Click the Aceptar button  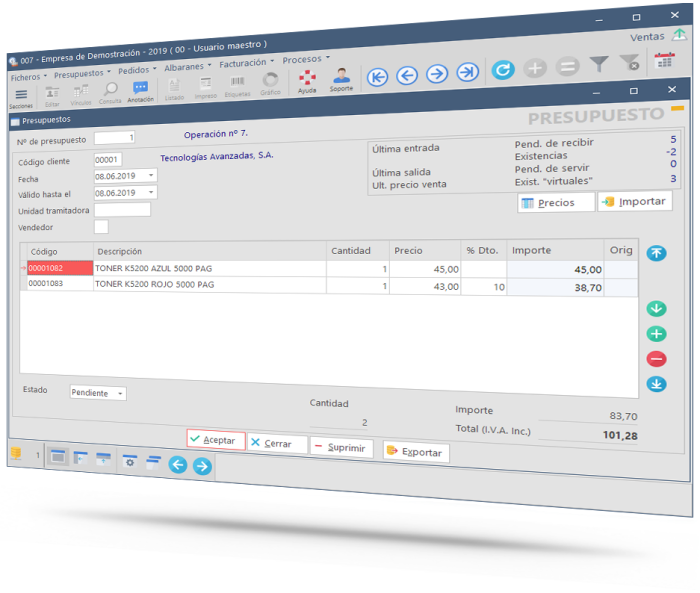tap(215, 440)
